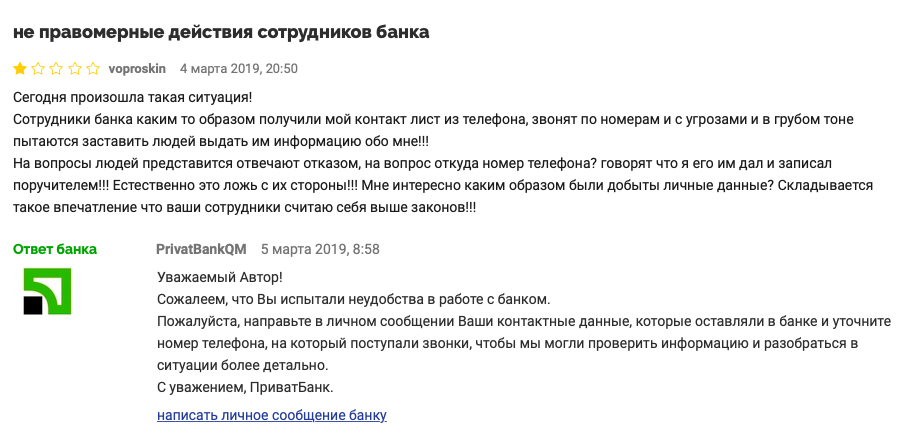Open the PrivatBankQM responder profile
Screen dimensions: 902x435
pyautogui.click(x=202, y=249)
